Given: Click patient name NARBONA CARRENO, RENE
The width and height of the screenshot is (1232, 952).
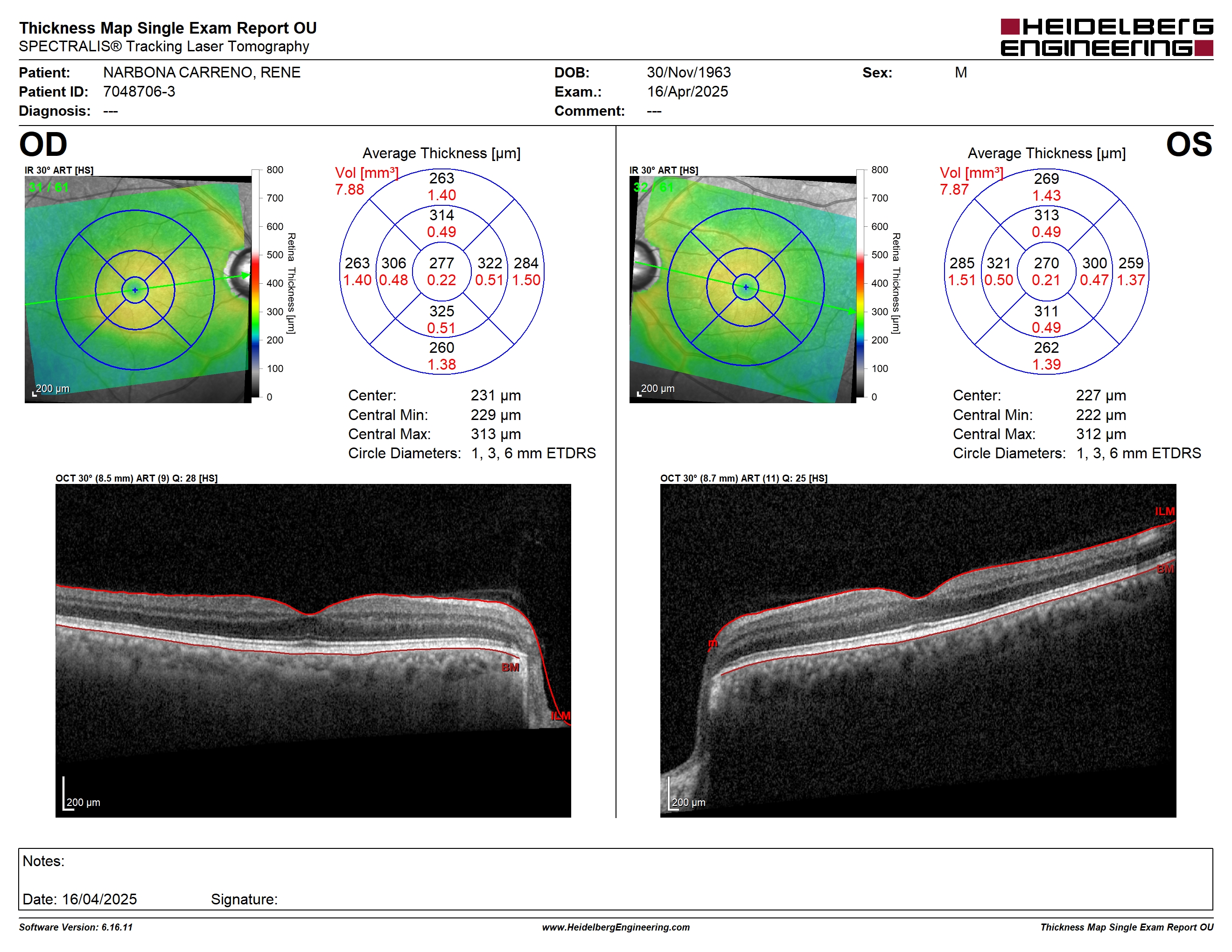Looking at the screenshot, I should pos(202,72).
